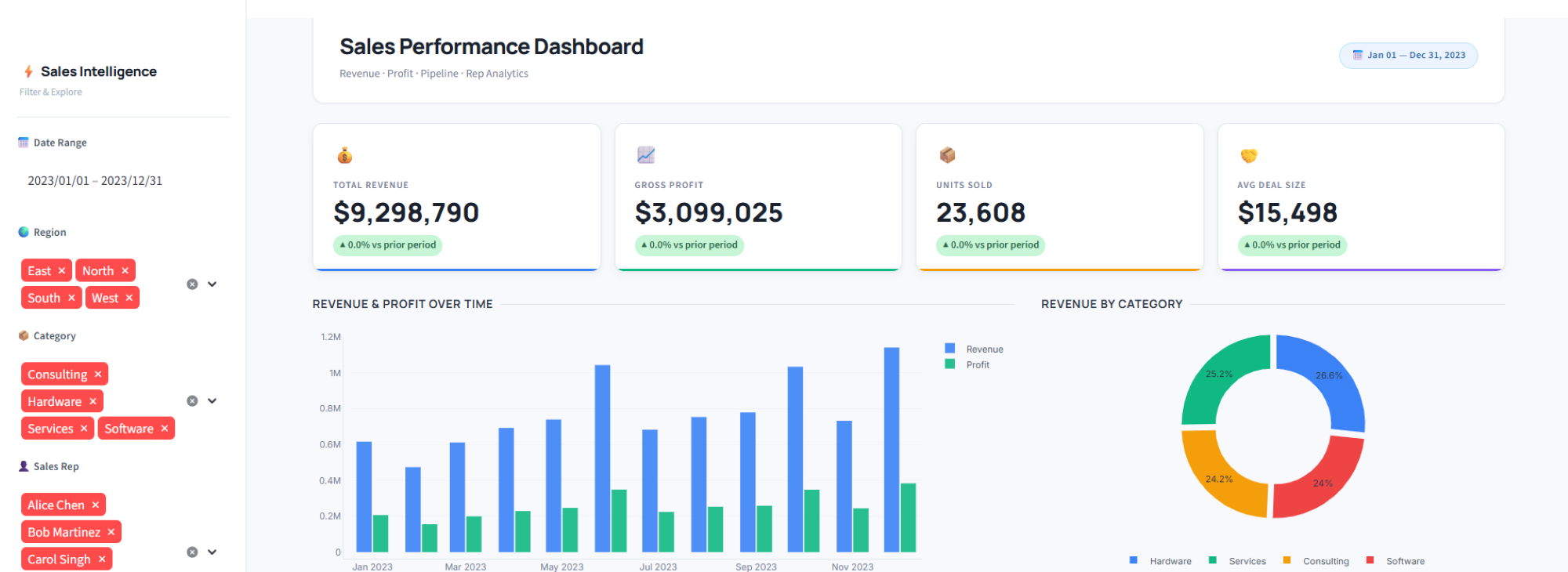Clear all selected regions
Screen dimensions: 1568x572
(192, 284)
